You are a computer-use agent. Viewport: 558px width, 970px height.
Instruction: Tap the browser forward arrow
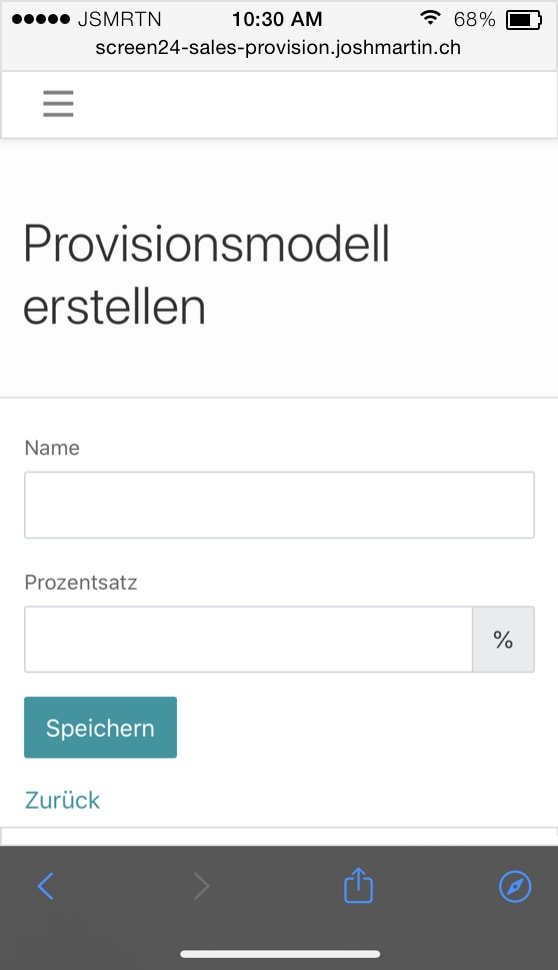[x=202, y=886]
